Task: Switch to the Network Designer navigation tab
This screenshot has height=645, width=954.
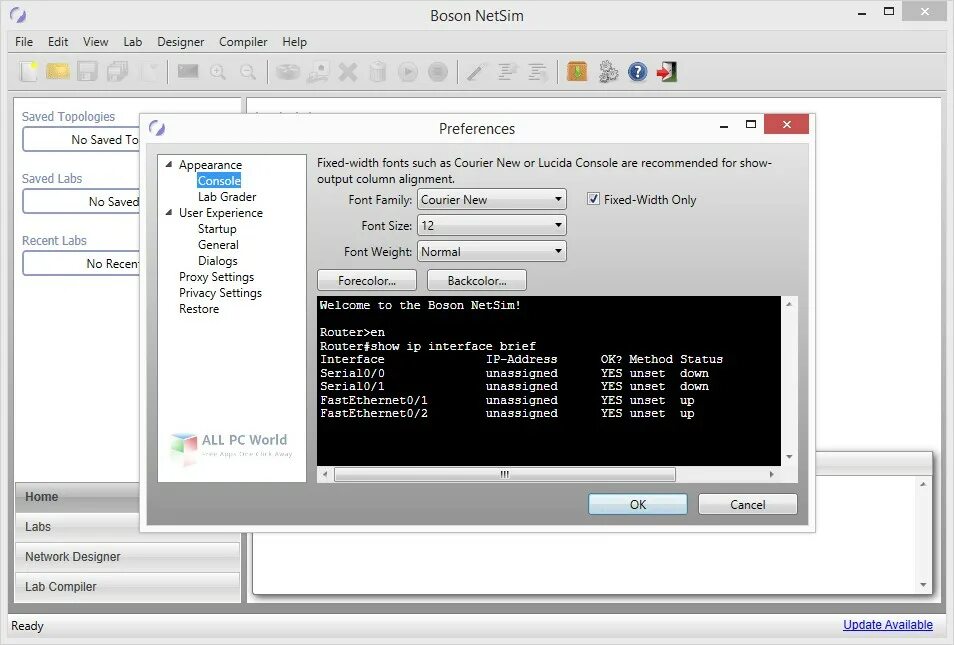Action: pyautogui.click(x=128, y=556)
